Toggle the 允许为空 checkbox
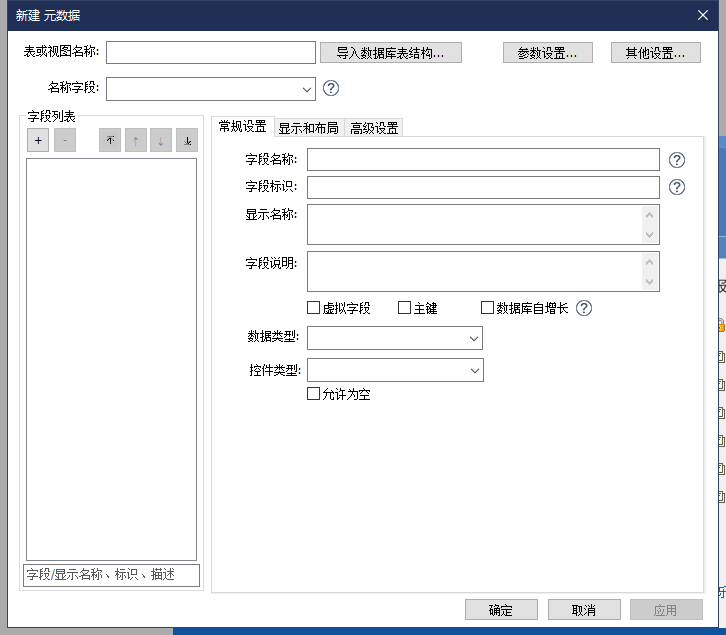This screenshot has height=635, width=726. click(x=314, y=394)
